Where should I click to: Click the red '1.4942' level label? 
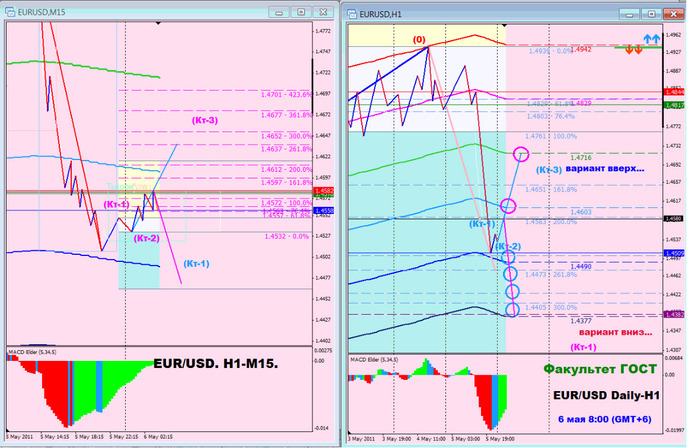point(581,50)
